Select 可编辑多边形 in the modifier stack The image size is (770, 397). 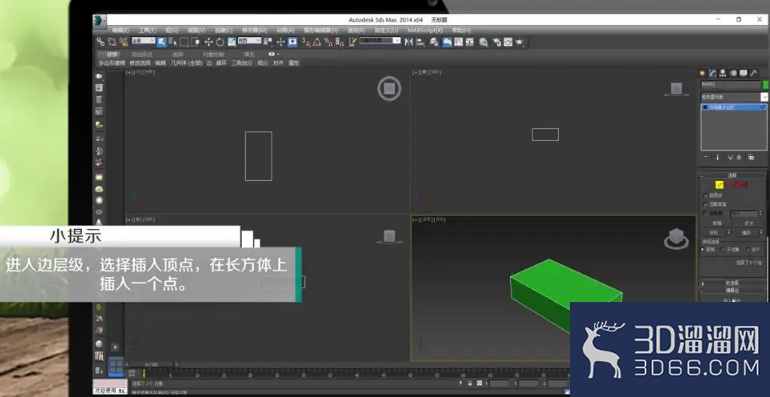pyautogui.click(x=734, y=107)
